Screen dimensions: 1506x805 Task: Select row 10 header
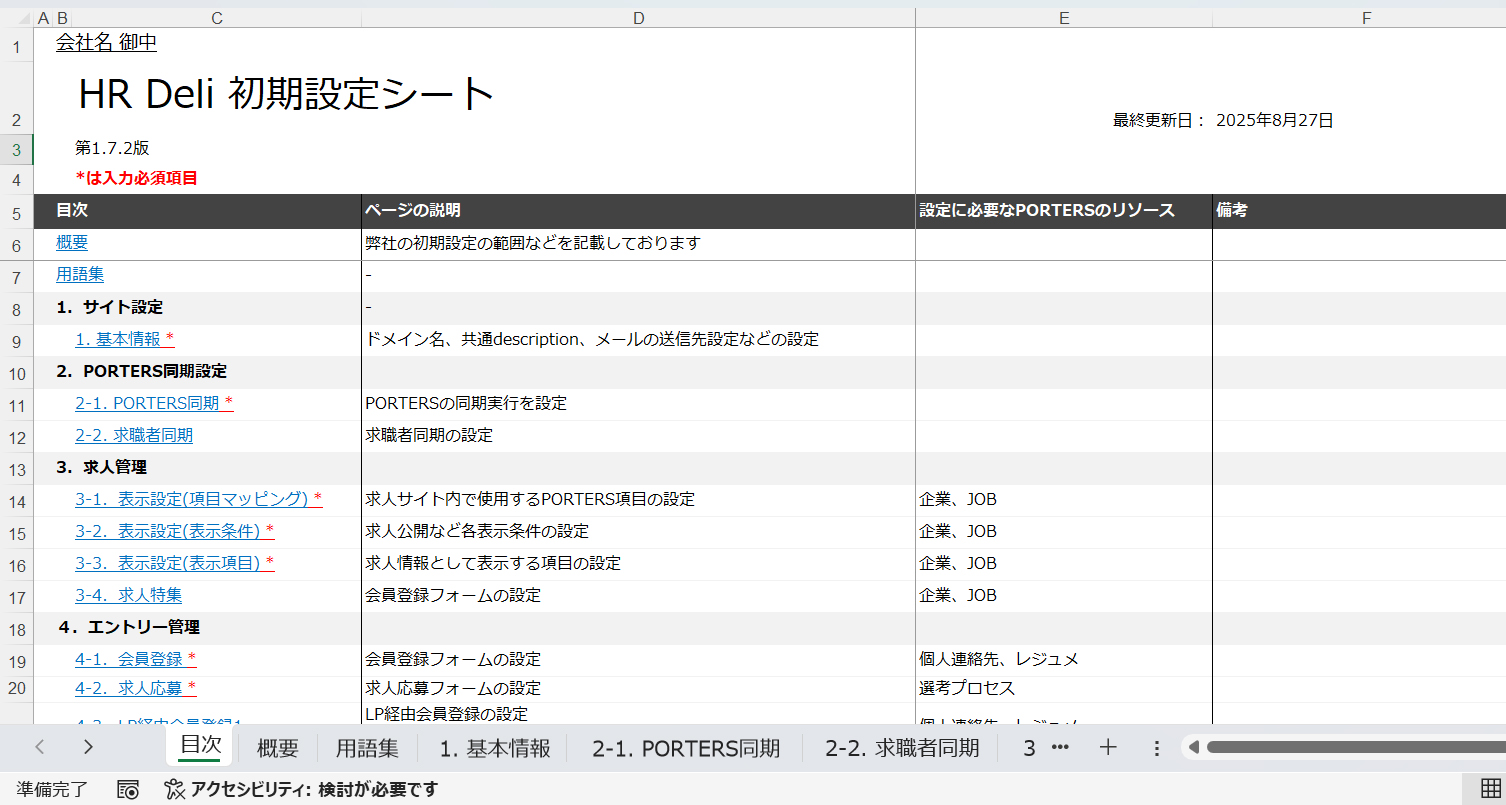pyautogui.click(x=16, y=374)
